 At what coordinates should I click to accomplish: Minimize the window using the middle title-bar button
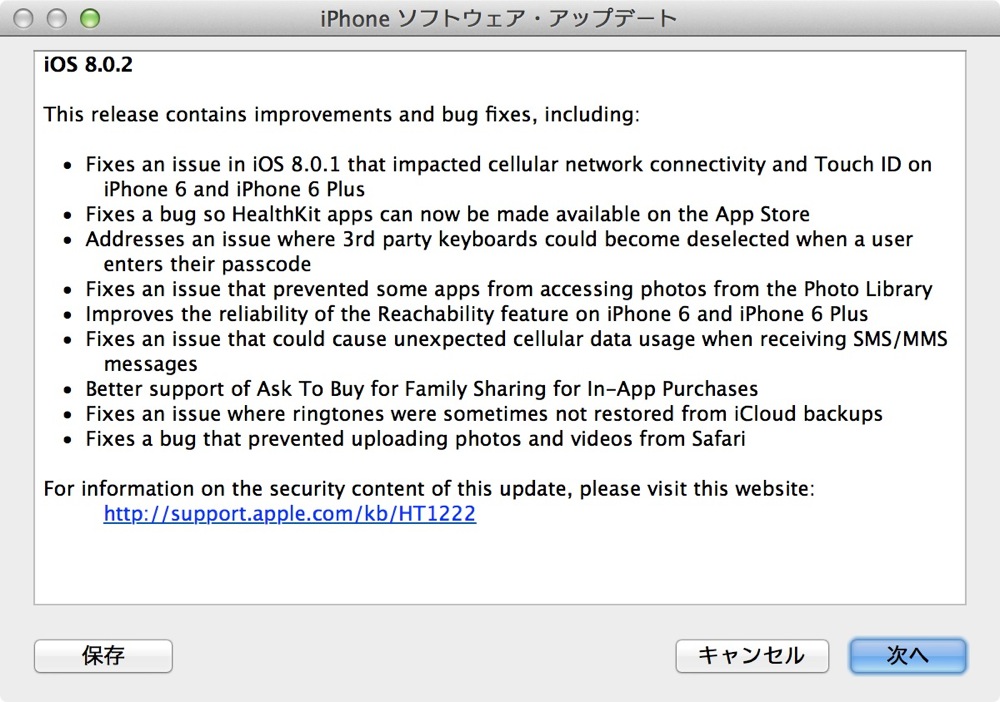[x=57, y=18]
